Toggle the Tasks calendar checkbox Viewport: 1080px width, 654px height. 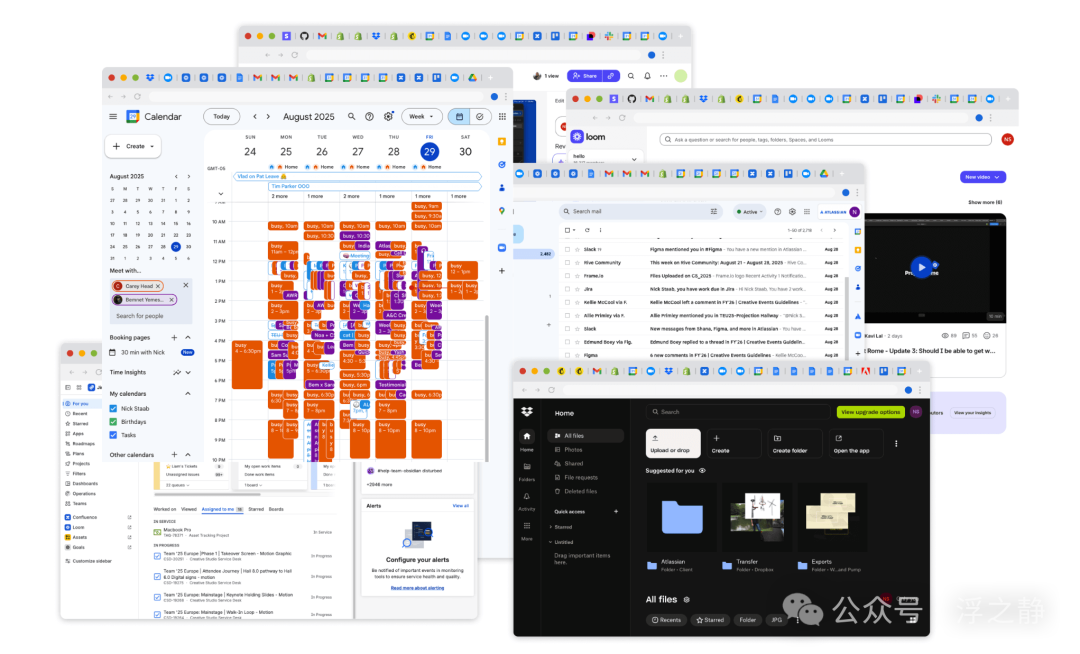(x=114, y=434)
